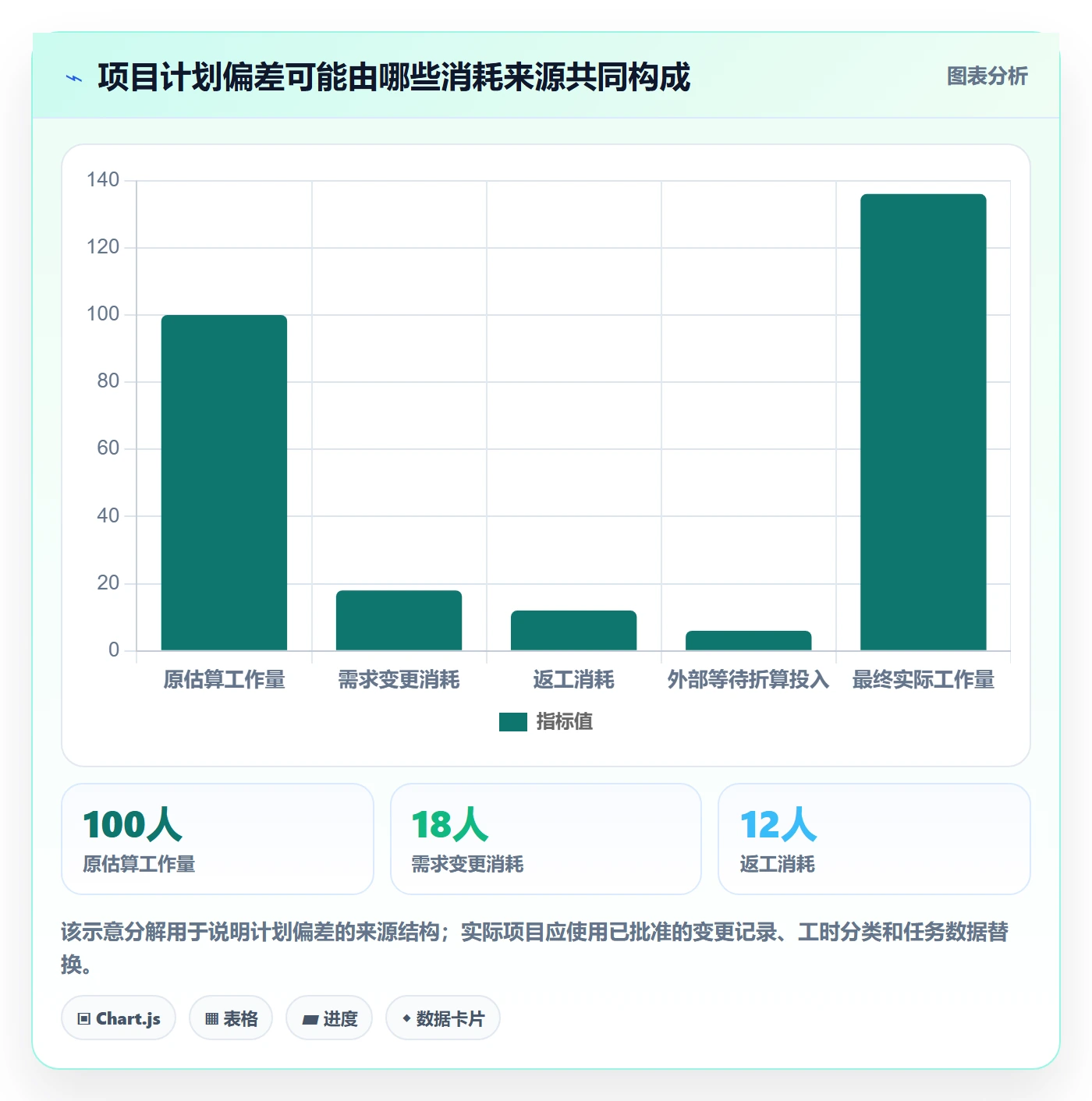Image resolution: width=1092 pixels, height=1101 pixels.
Task: Click the x-axis label 最终实际工作量
Action: 923,680
